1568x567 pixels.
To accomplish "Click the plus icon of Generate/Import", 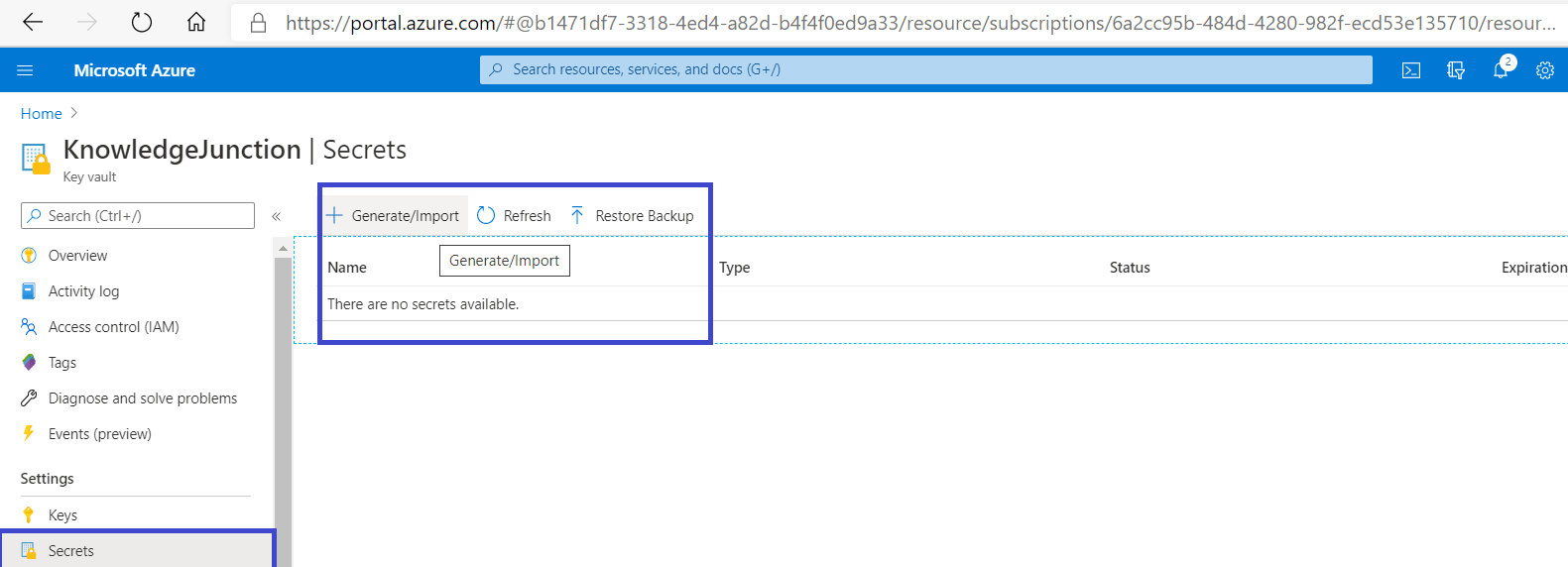I will point(334,215).
